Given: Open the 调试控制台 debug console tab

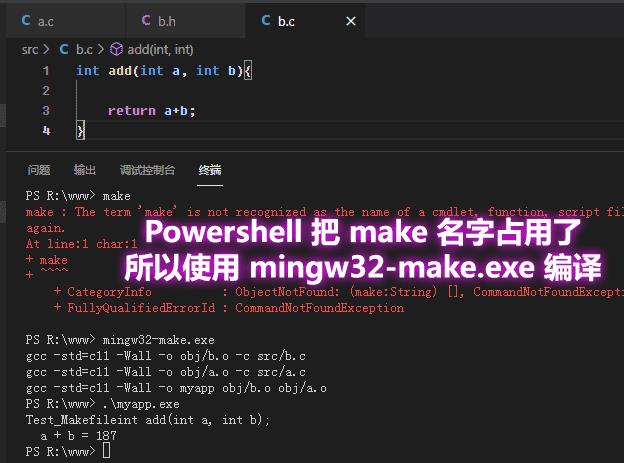Looking at the screenshot, I should pos(147,170).
